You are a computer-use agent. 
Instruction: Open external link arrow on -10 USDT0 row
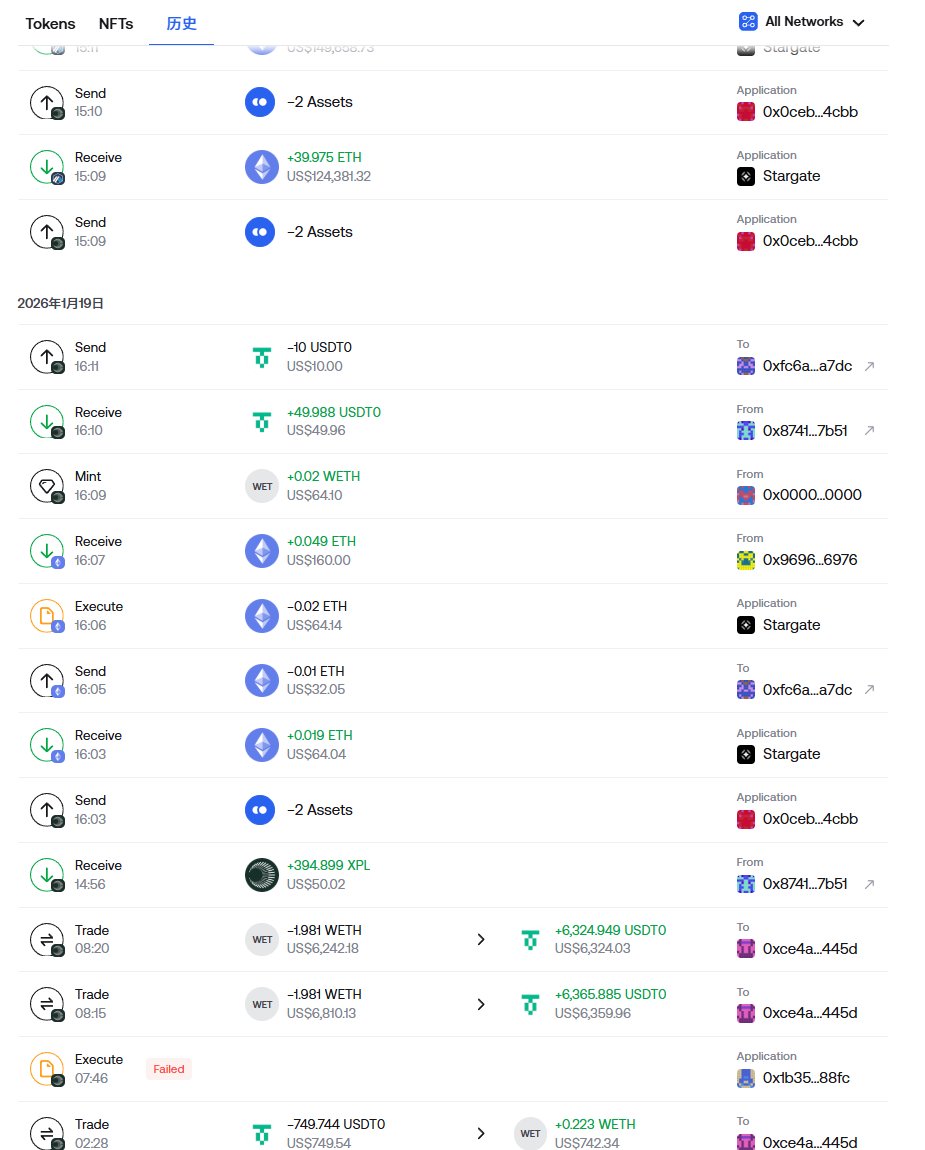(x=869, y=366)
